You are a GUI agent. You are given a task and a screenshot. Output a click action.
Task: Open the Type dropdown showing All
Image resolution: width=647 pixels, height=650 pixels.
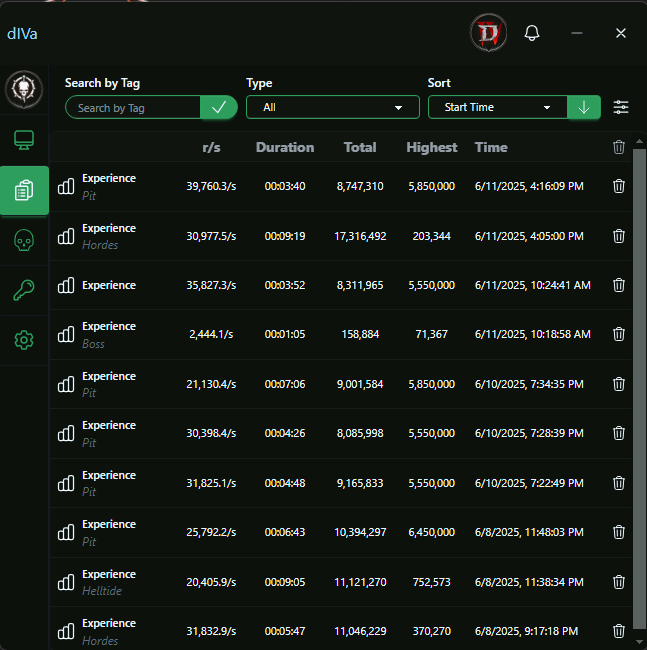point(333,107)
